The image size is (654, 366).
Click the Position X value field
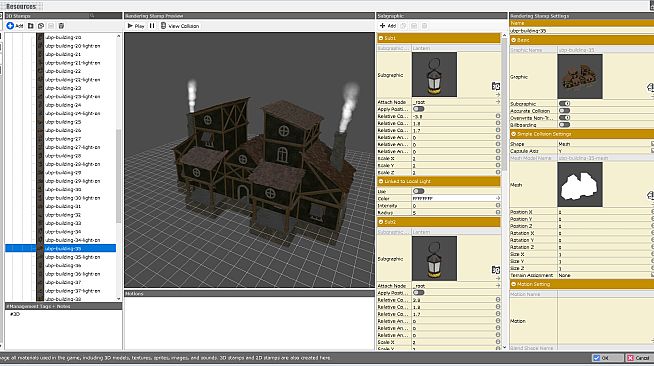[x=604, y=212]
